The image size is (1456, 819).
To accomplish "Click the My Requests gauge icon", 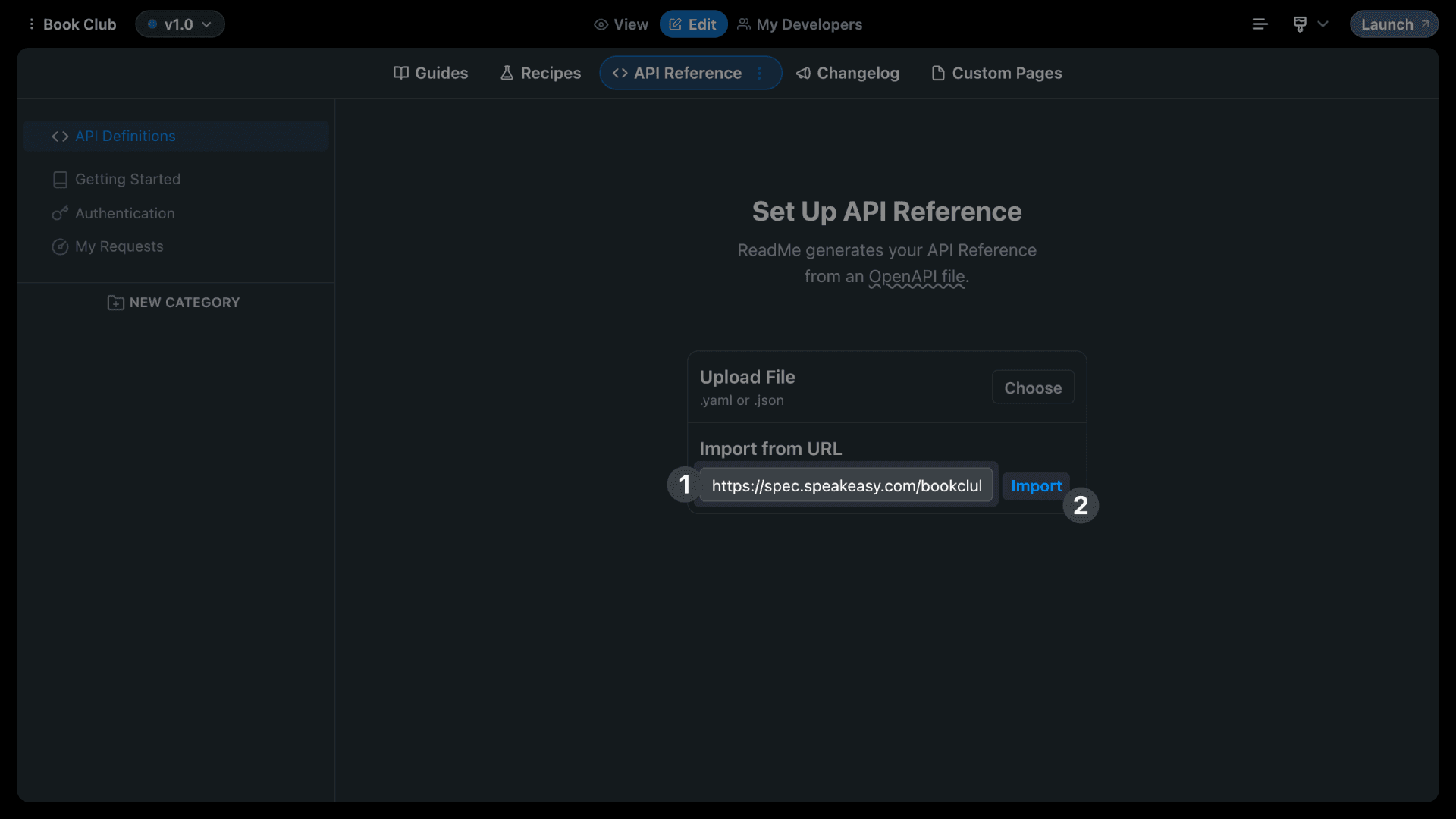I will pos(60,247).
